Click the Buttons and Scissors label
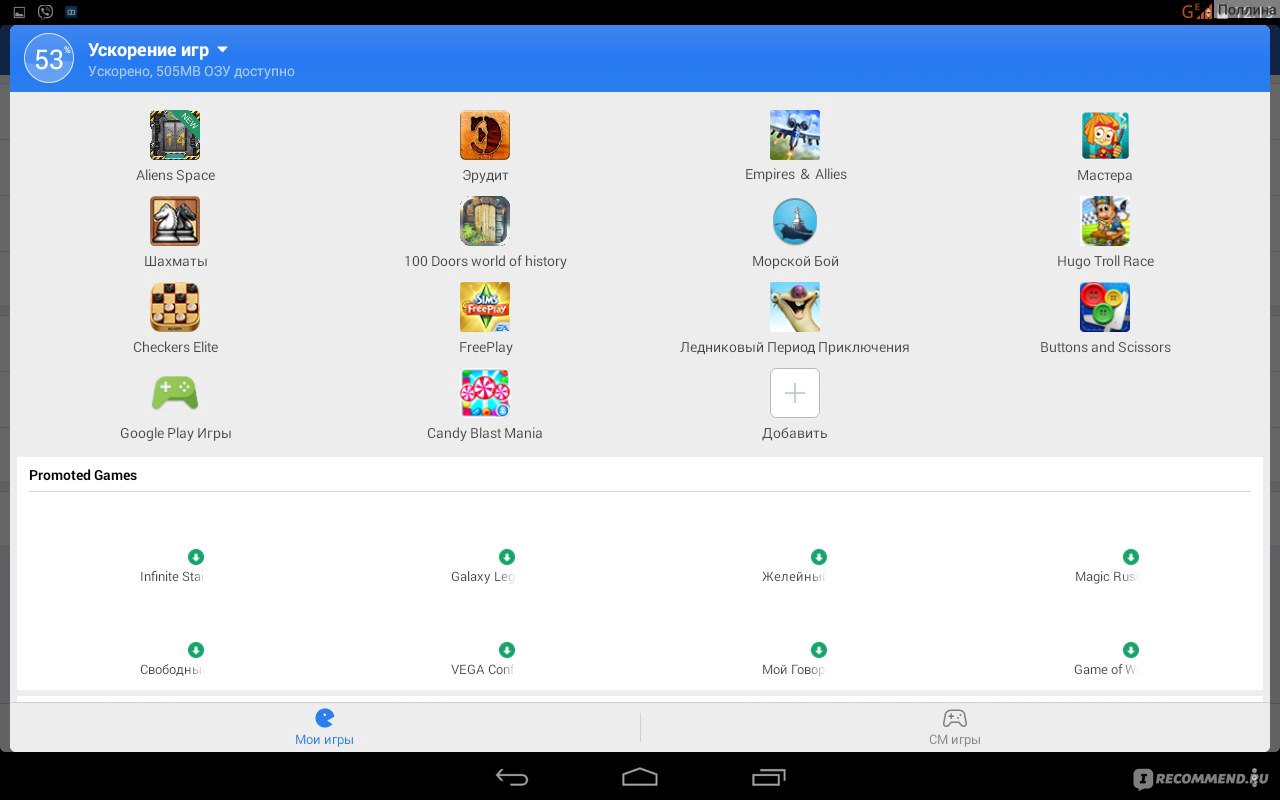 (1105, 347)
